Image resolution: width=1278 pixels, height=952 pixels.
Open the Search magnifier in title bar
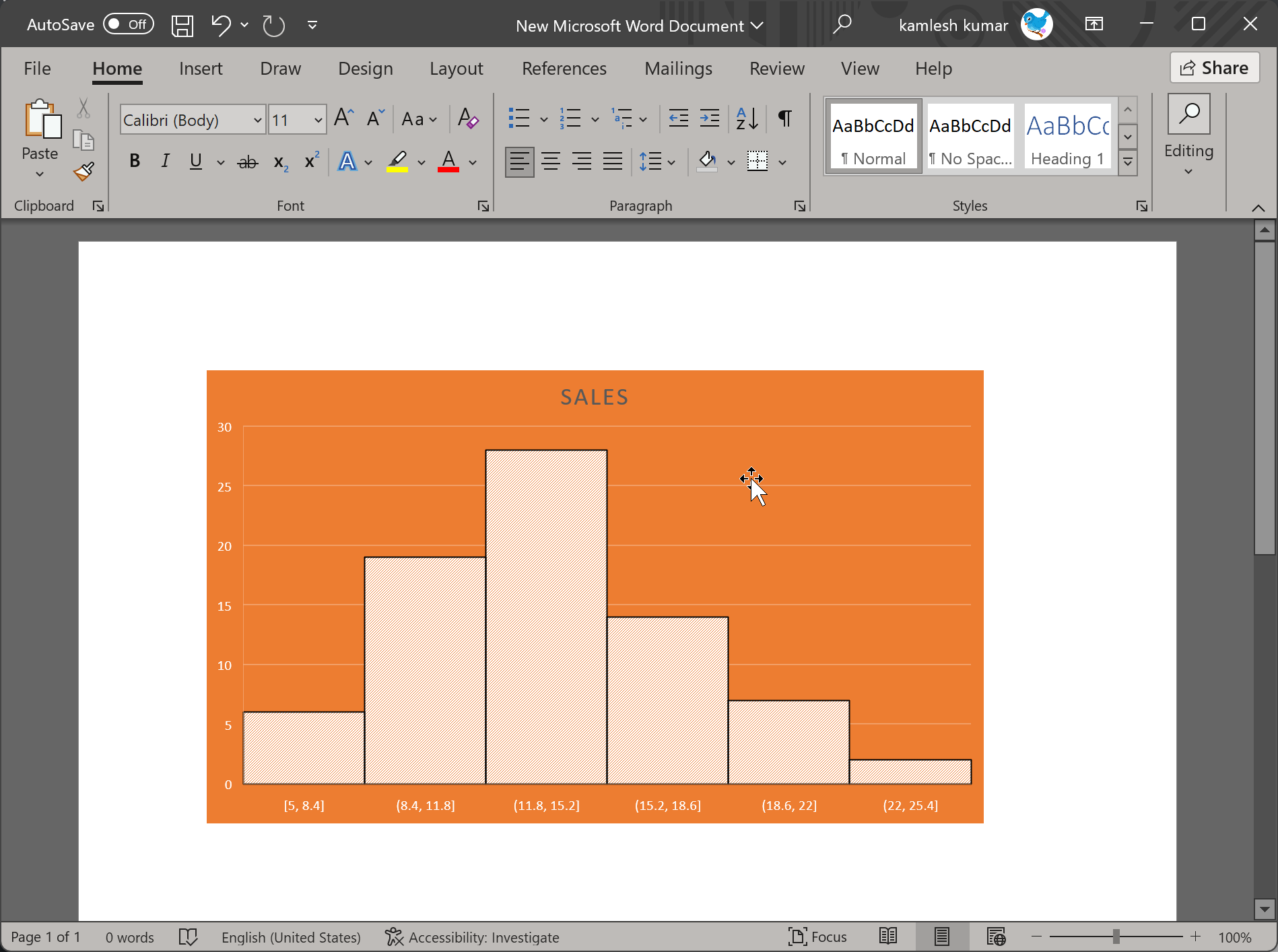point(842,25)
